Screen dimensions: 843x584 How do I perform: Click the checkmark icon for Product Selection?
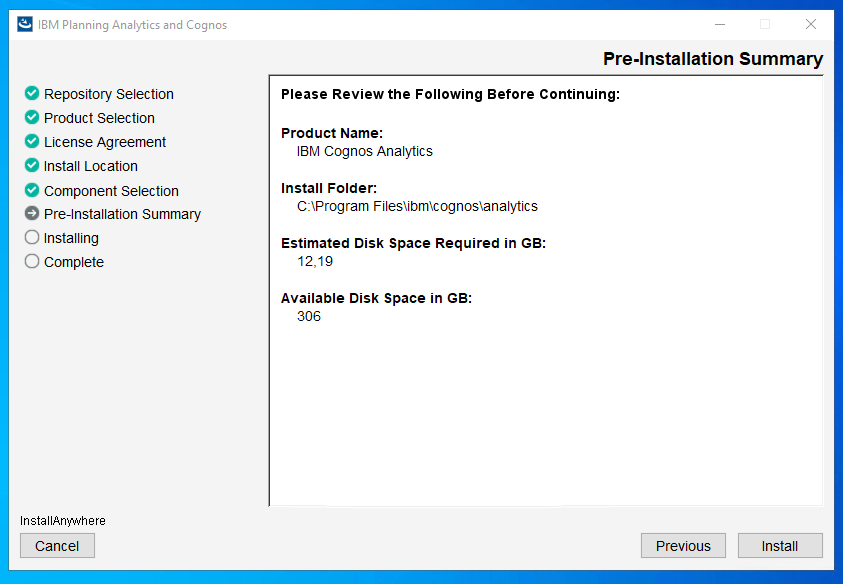(x=30, y=117)
